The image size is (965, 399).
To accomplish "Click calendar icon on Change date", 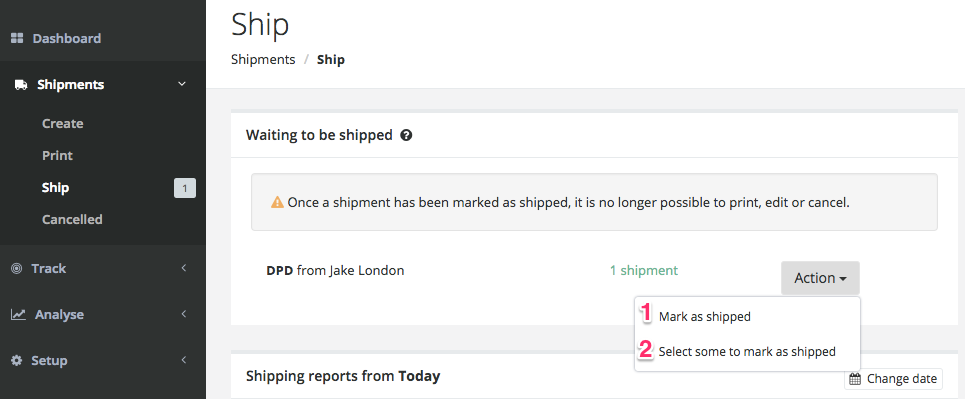I will 855,379.
